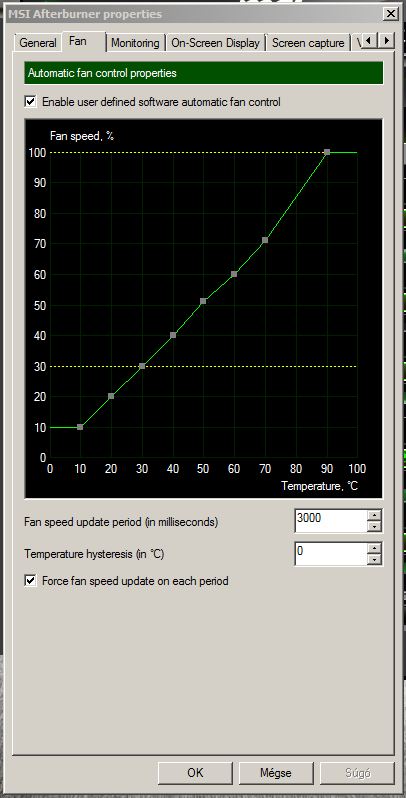Viewport: 406px width, 798px height.
Task: Click the 'Temperature hysteresis (in °C)' label
Action: (94, 554)
